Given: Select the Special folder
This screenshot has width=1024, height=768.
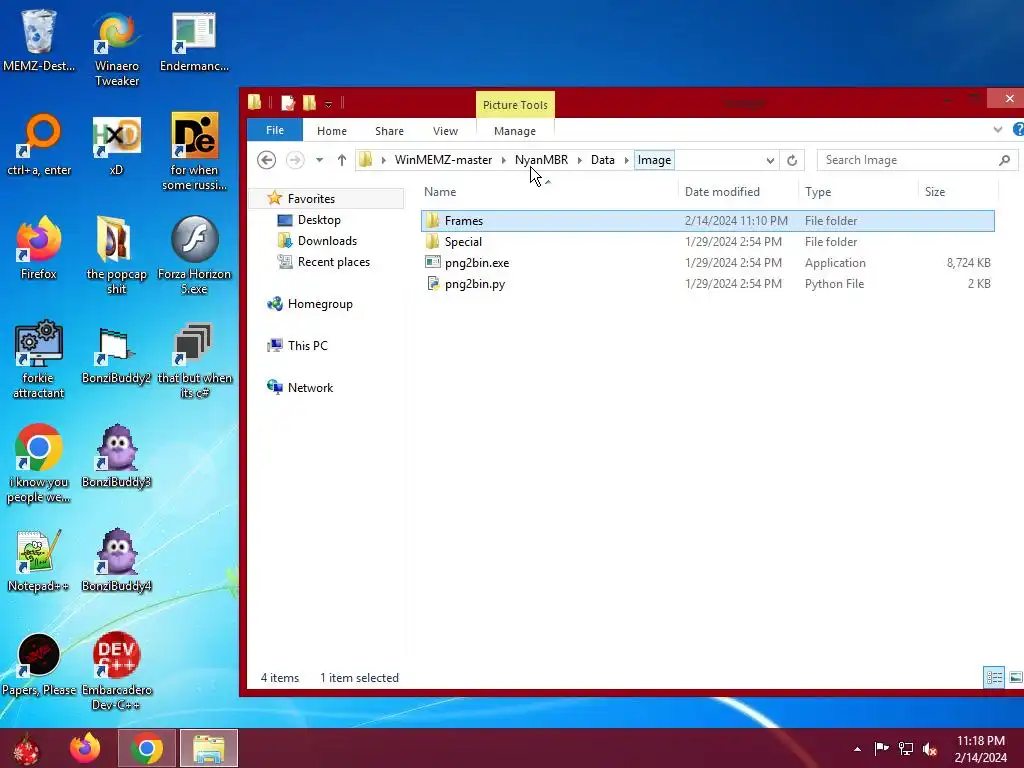Looking at the screenshot, I should [463, 242].
